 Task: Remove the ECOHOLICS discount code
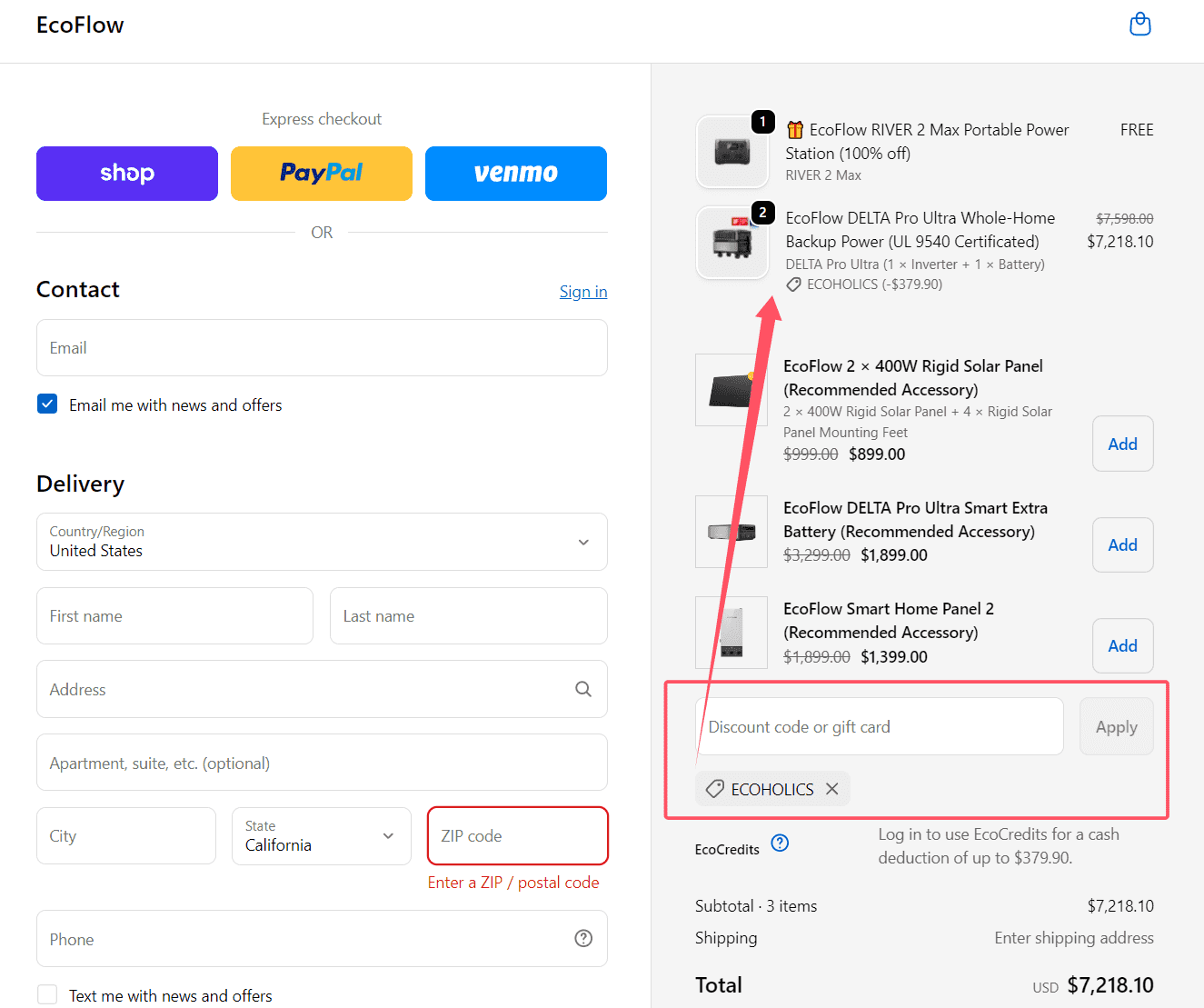tap(831, 789)
